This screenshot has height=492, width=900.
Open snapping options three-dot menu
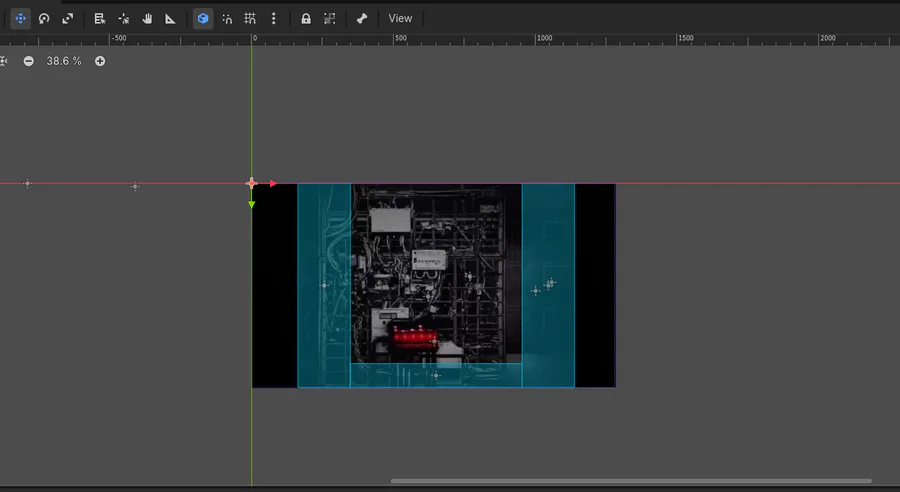pyautogui.click(x=273, y=18)
